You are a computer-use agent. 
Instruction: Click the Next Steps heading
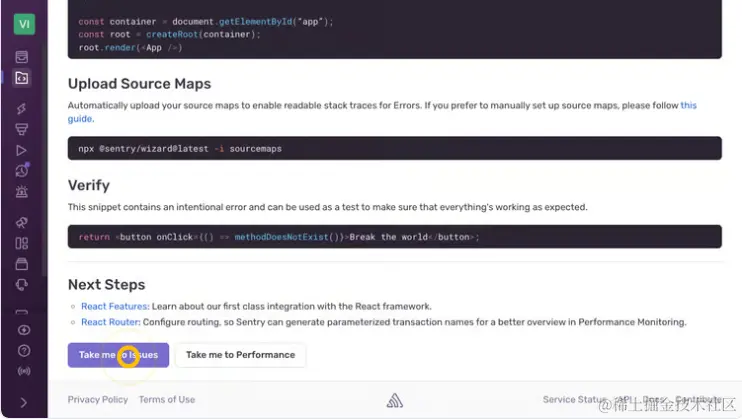click(x=106, y=285)
